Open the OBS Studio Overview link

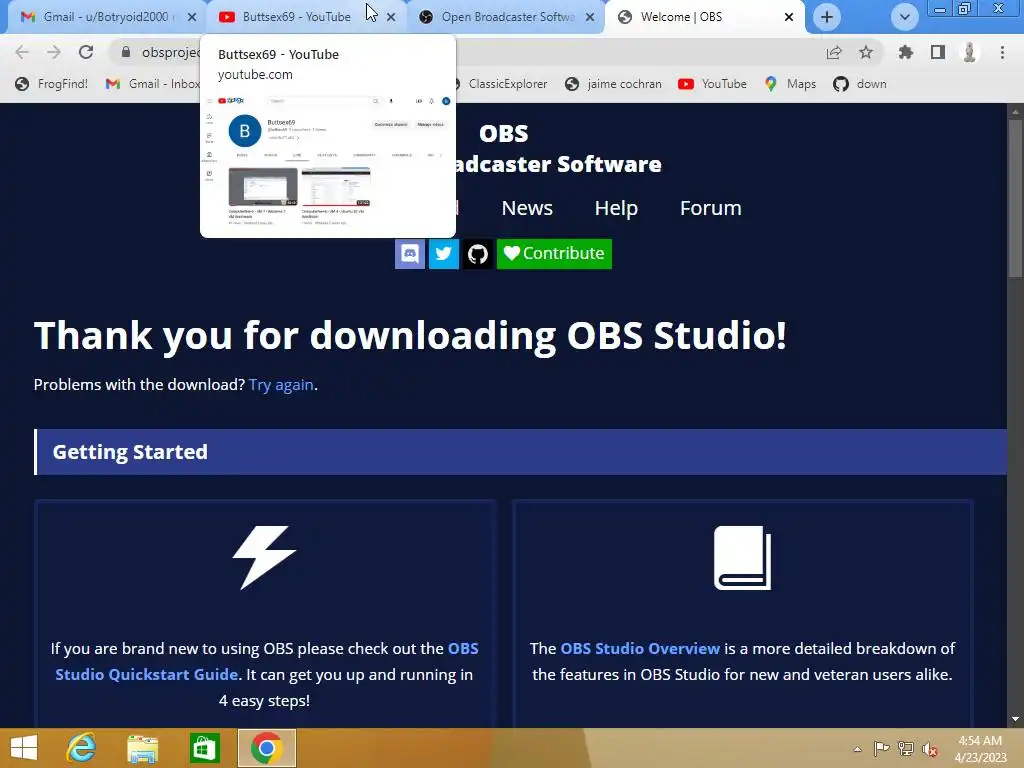point(640,648)
